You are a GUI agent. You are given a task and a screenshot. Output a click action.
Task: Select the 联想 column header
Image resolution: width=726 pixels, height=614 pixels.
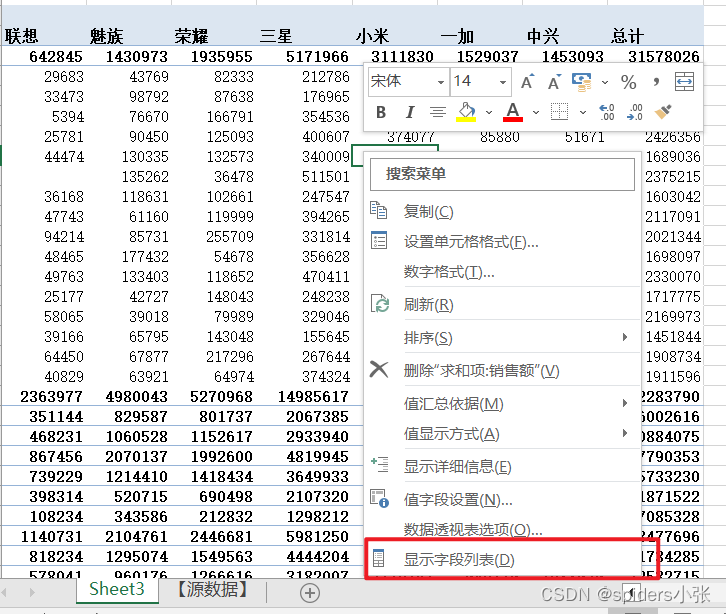21,36
